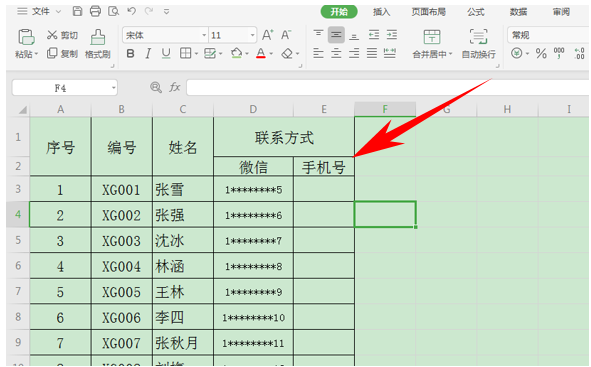Click the currency format icon
This screenshot has height=367, width=591.
tap(517, 54)
